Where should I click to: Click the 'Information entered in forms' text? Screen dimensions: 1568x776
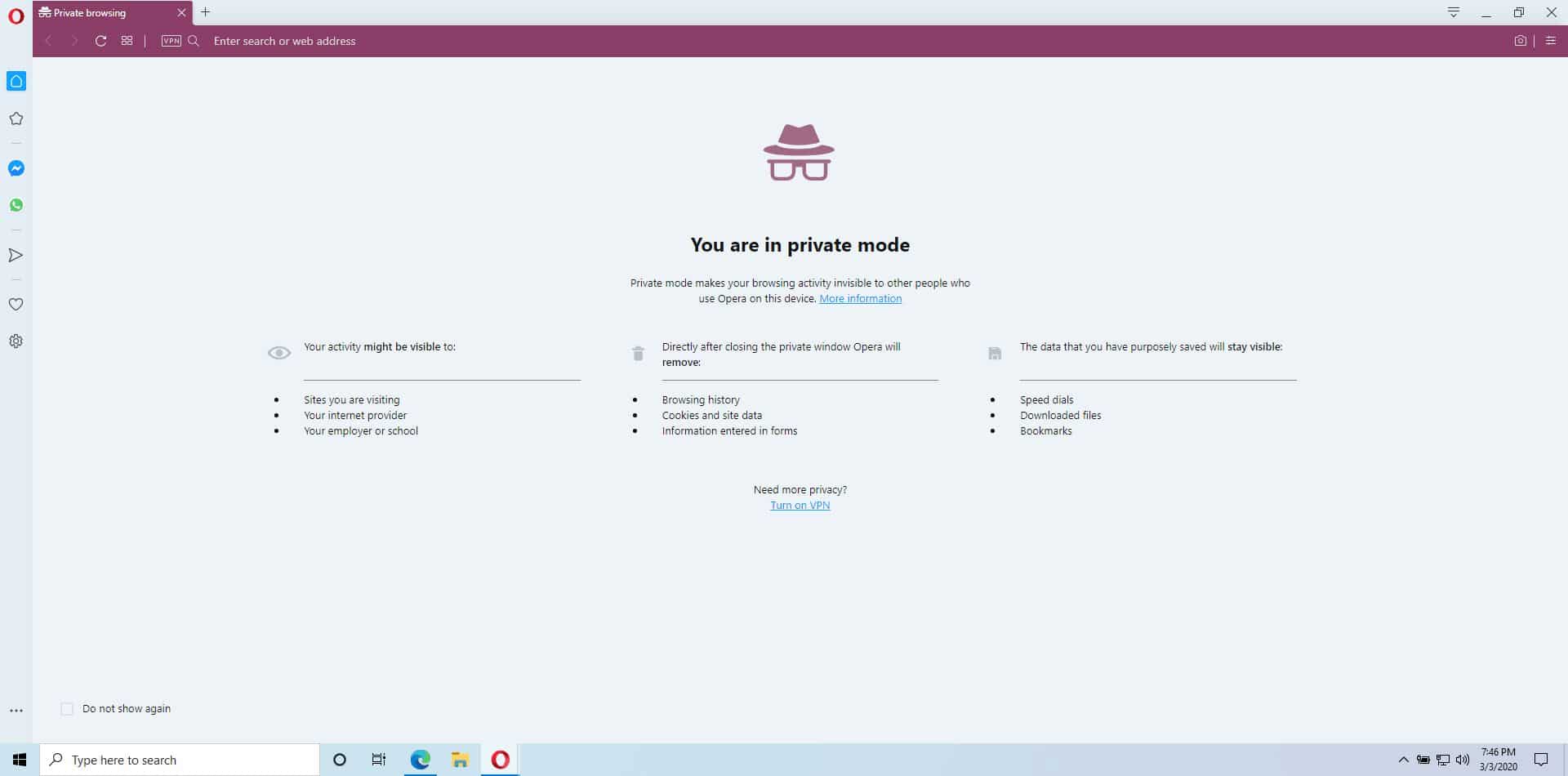729,431
